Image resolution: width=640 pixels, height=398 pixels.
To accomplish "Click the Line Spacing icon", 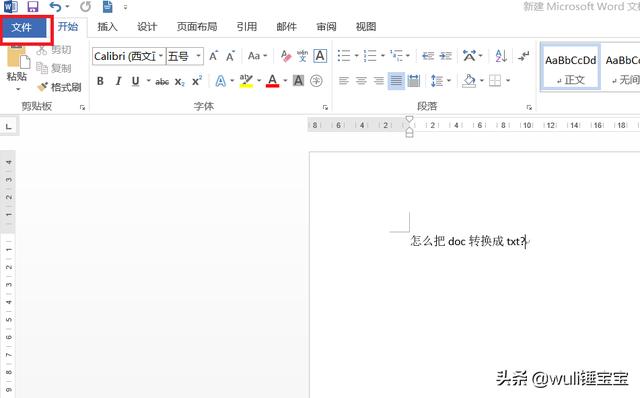I will (437, 81).
